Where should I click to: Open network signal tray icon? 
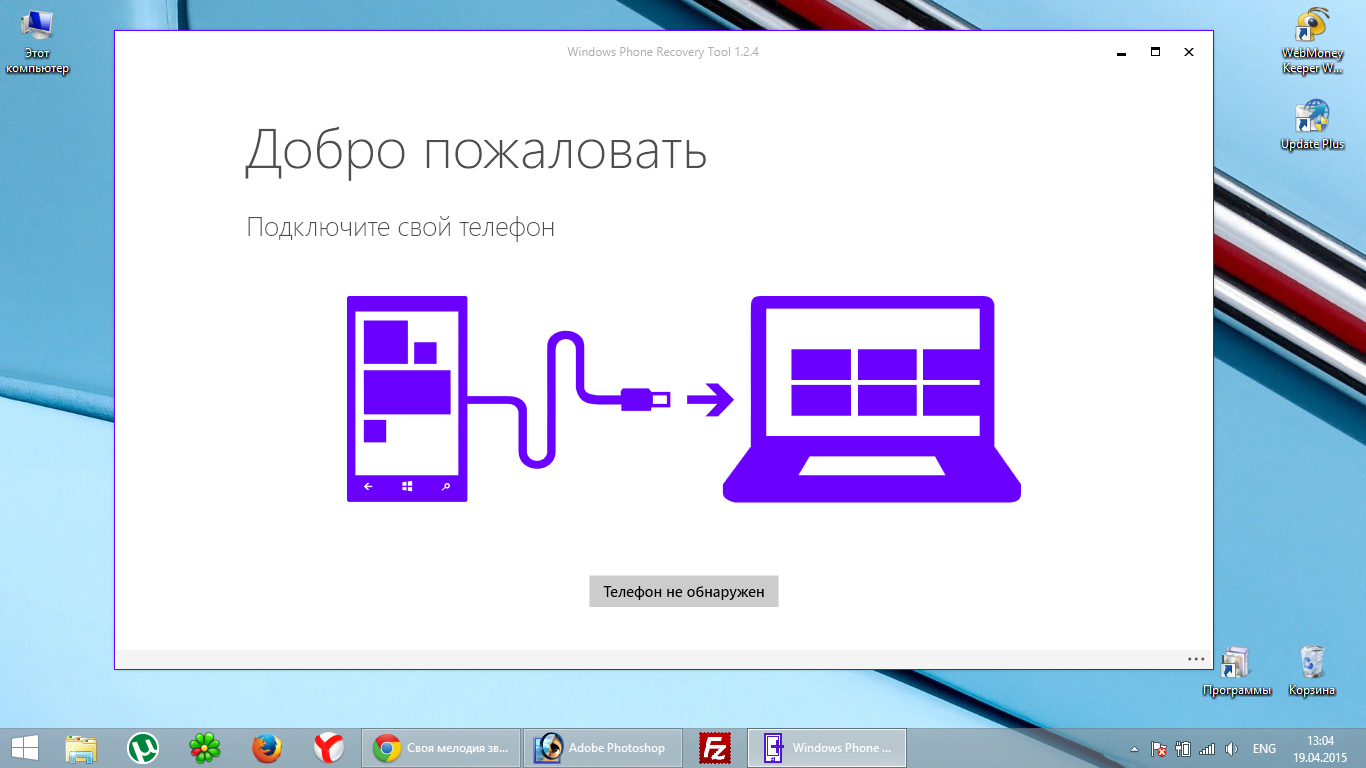point(1207,748)
